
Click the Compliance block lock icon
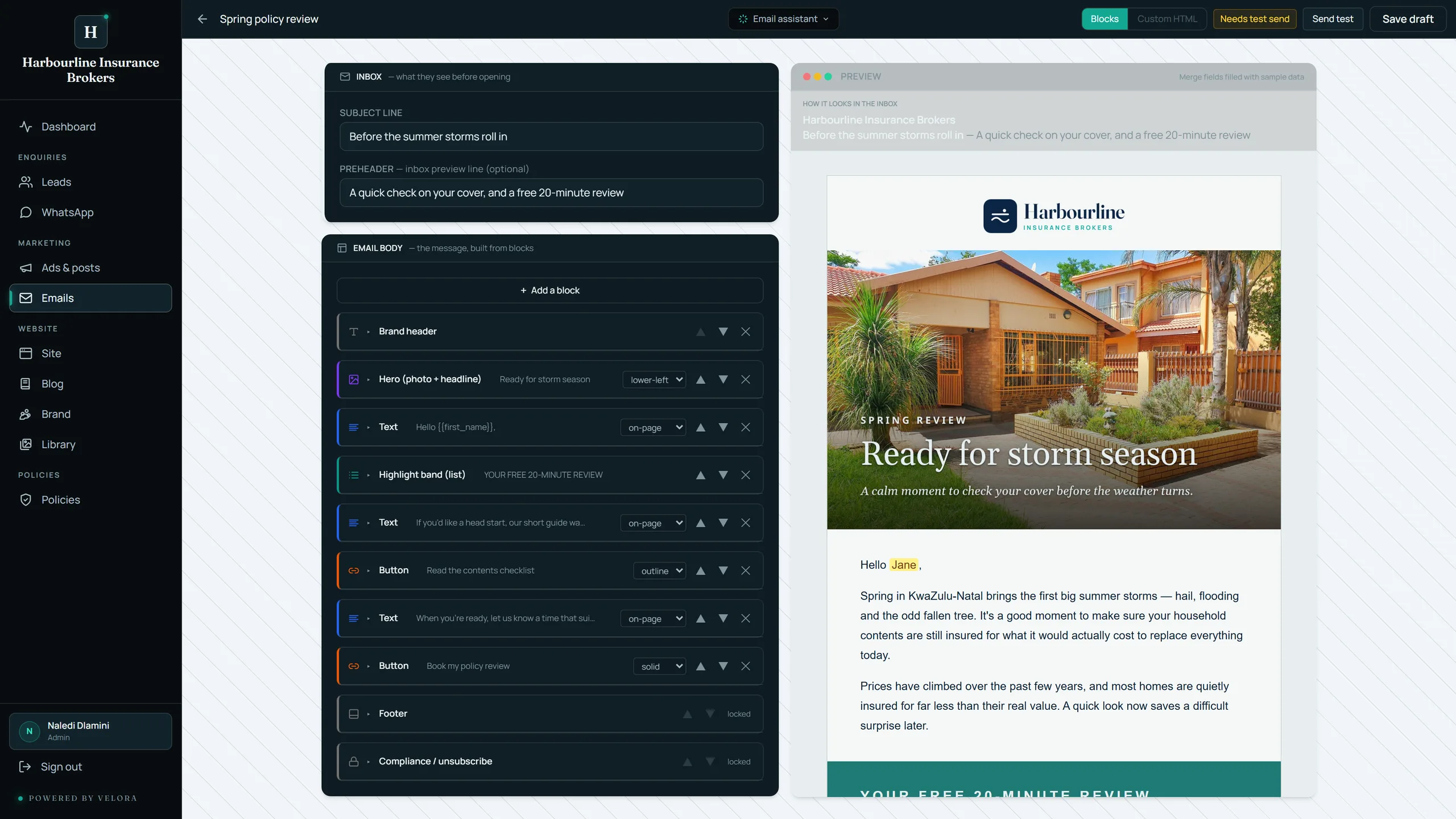[x=354, y=762]
